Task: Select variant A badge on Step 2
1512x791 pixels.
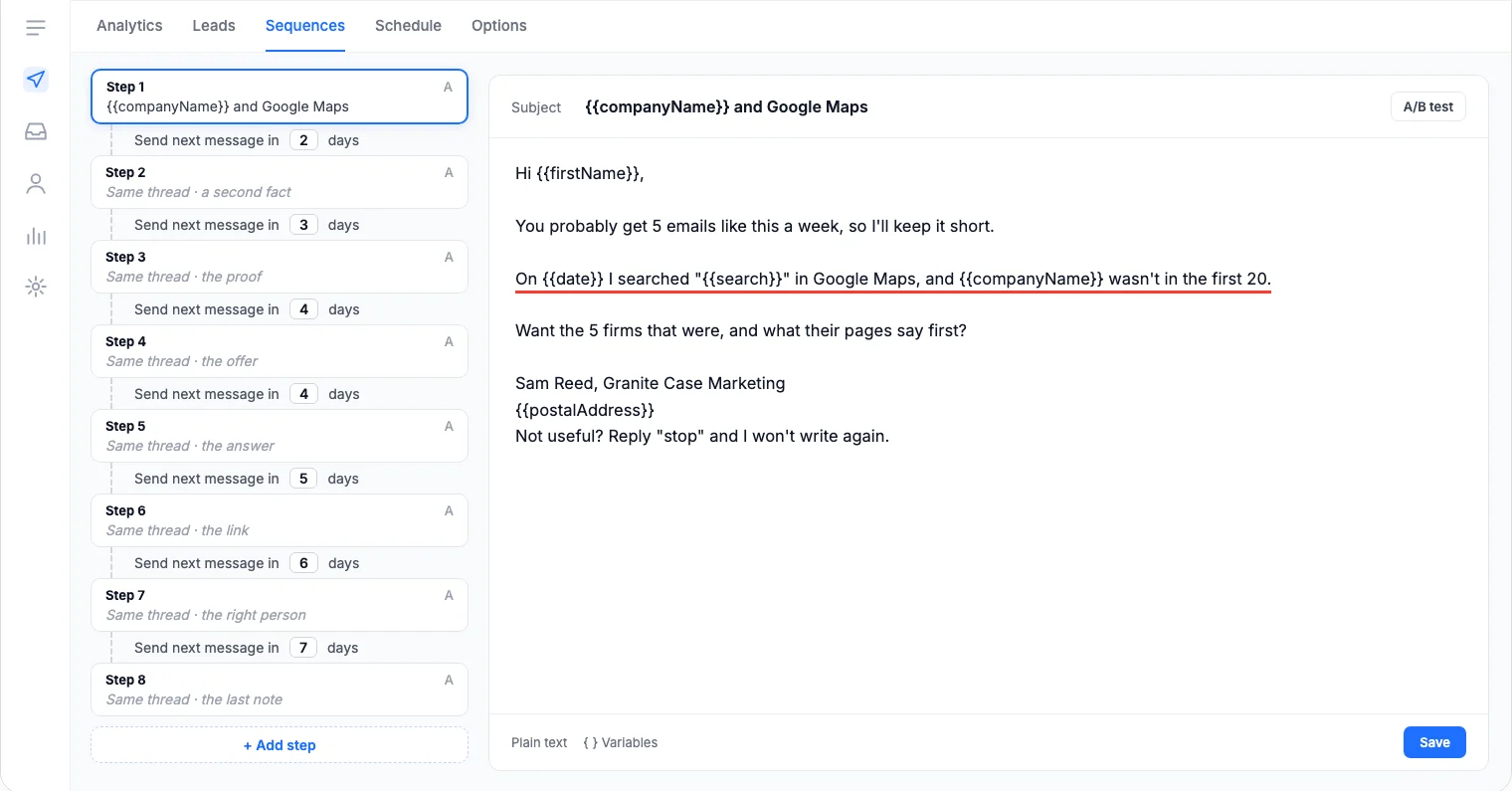Action: click(x=449, y=172)
